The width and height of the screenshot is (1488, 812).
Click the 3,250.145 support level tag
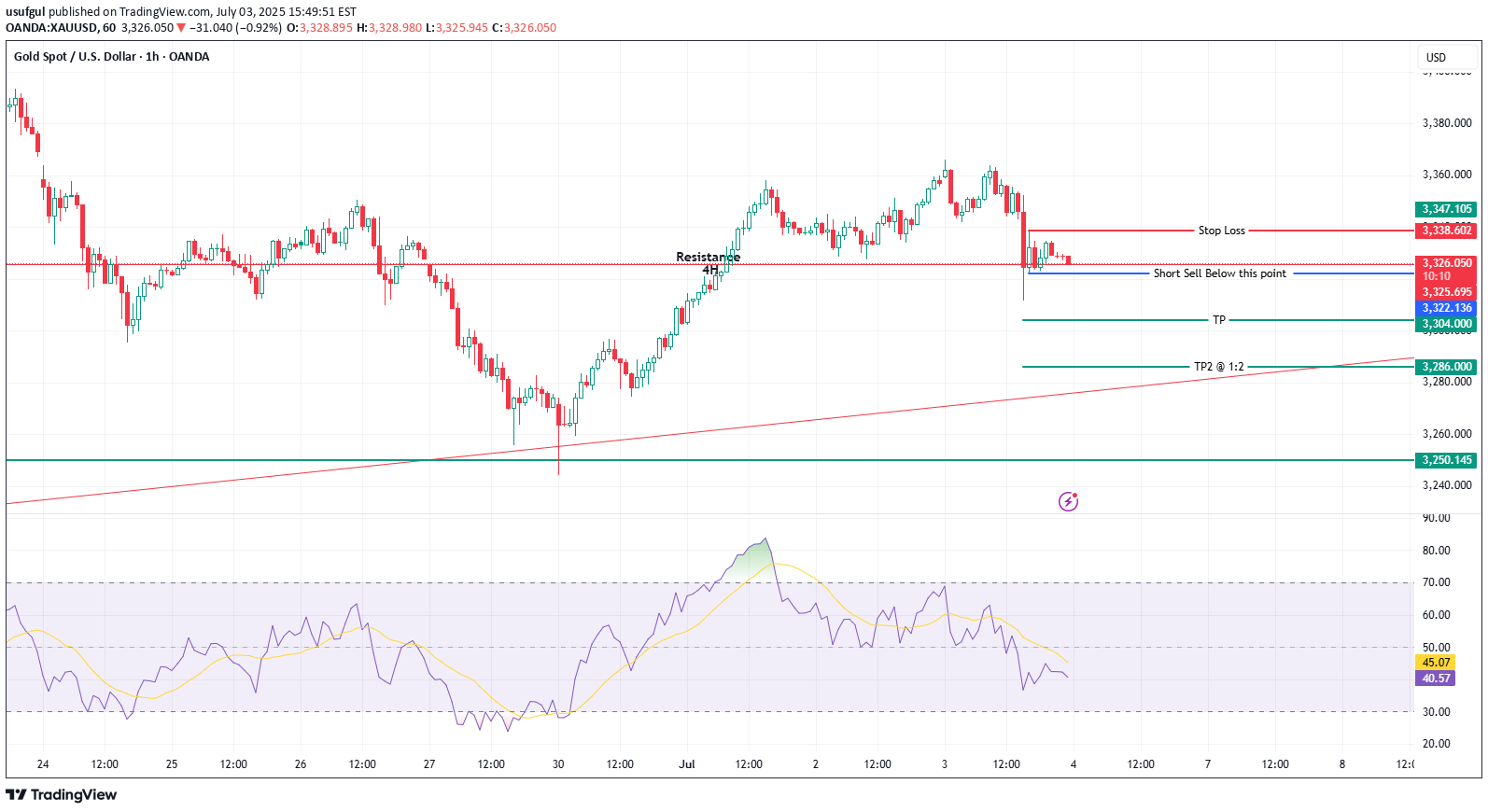[1446, 460]
